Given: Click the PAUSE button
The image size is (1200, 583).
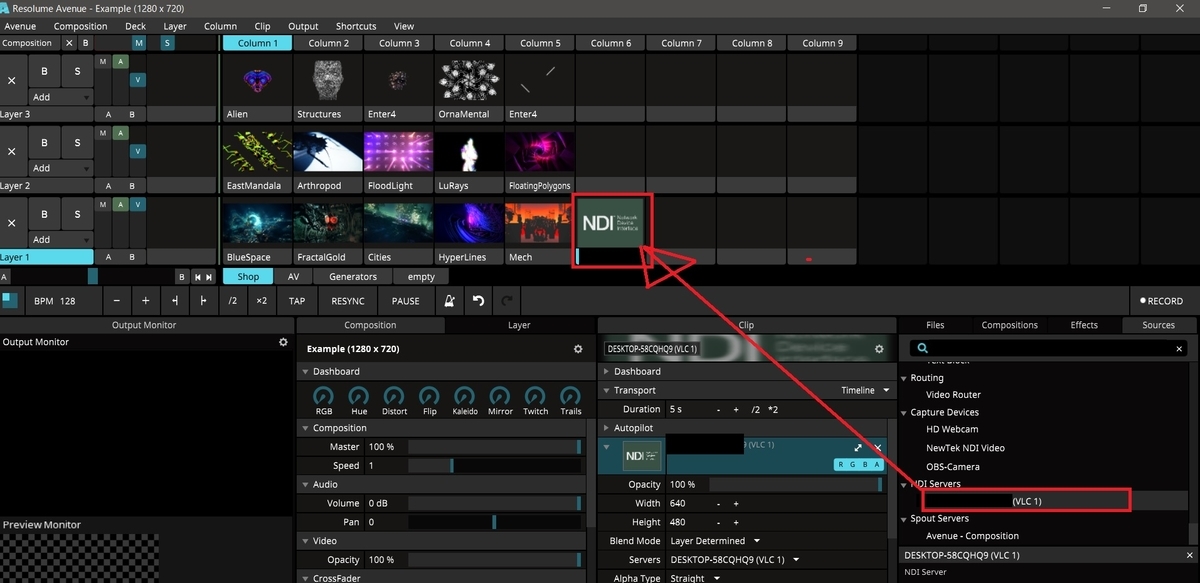Looking at the screenshot, I should pyautogui.click(x=405, y=301).
